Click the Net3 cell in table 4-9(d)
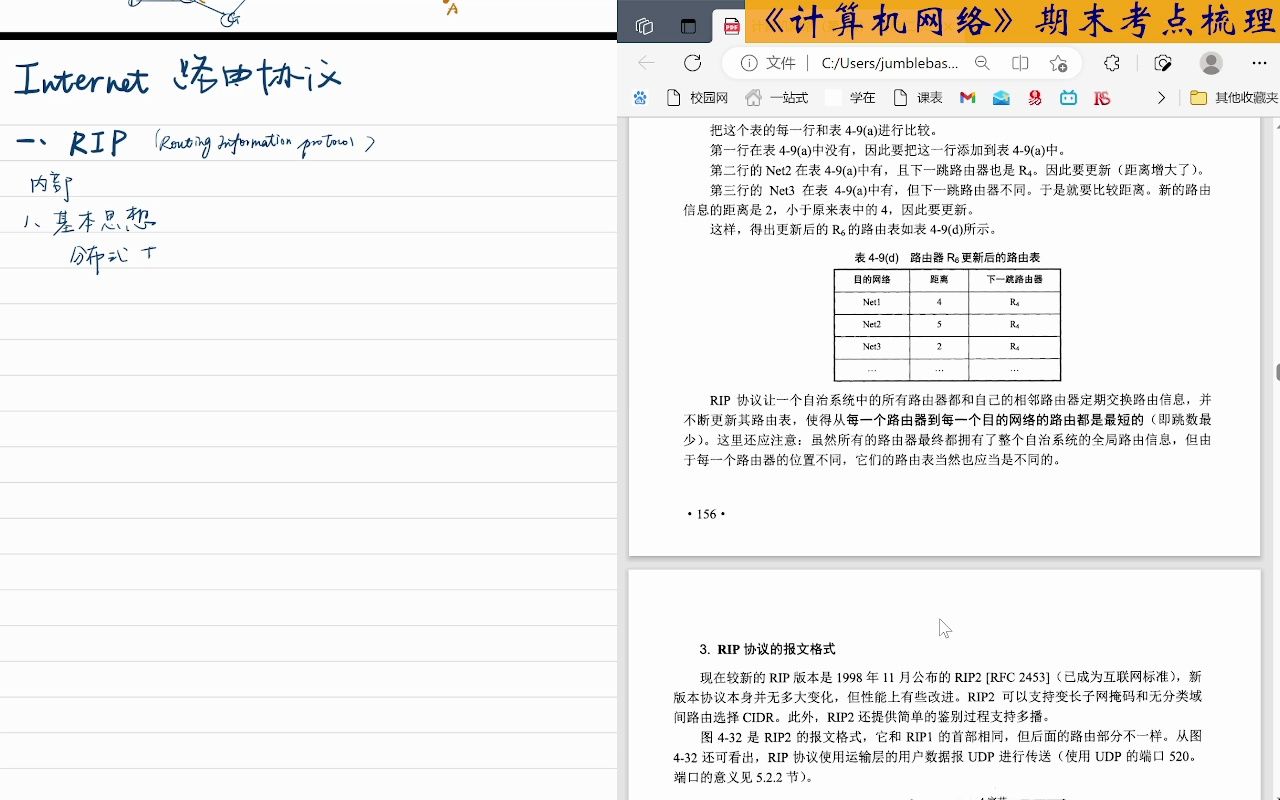Image resolution: width=1280 pixels, height=800 pixels. (x=872, y=346)
